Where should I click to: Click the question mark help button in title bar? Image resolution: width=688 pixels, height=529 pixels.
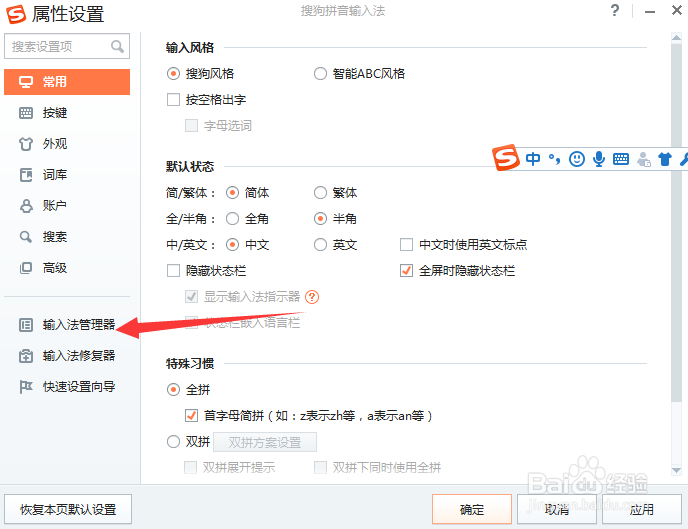(x=615, y=10)
